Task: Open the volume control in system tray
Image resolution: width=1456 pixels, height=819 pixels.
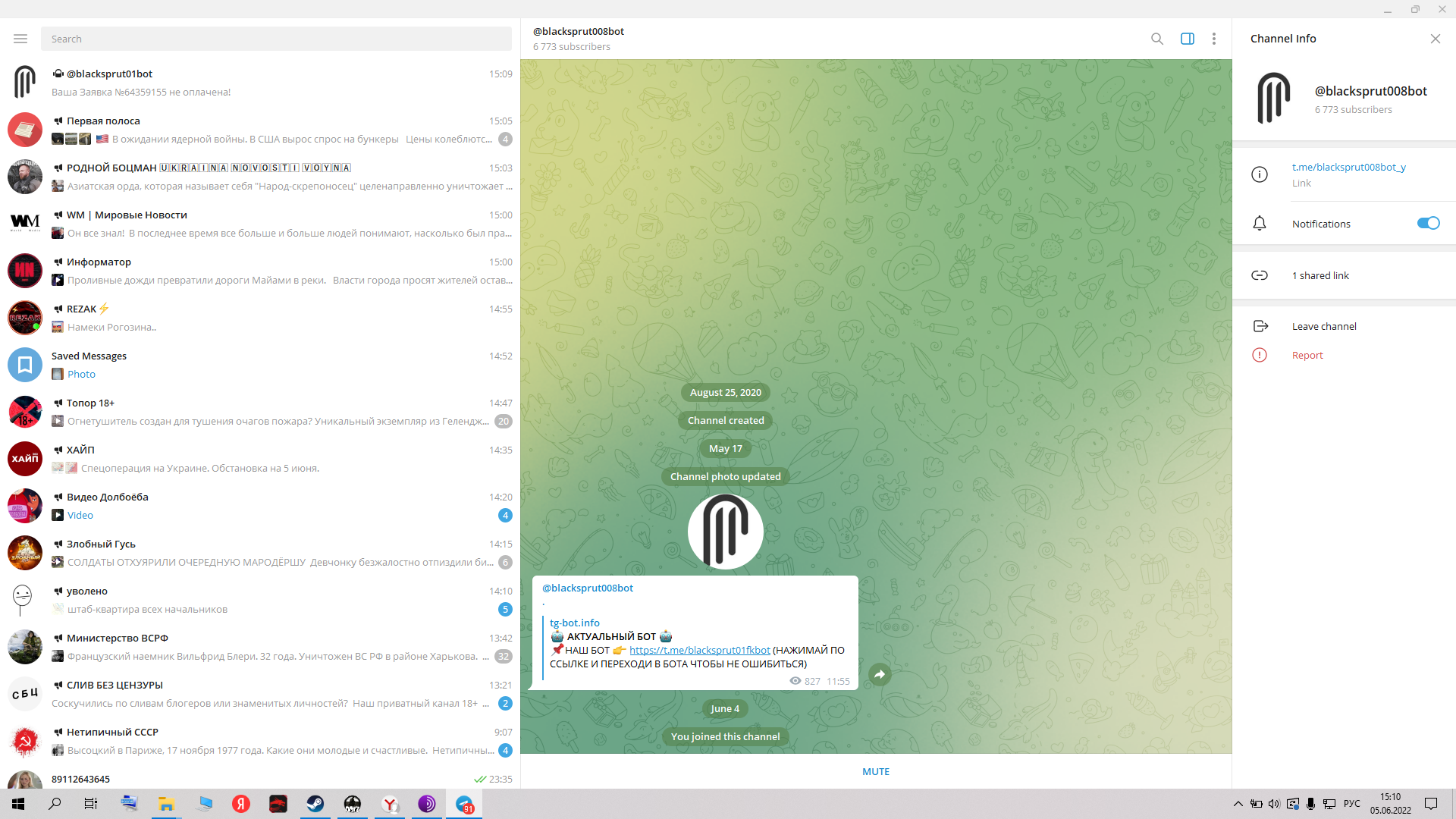Action: pos(1274,804)
